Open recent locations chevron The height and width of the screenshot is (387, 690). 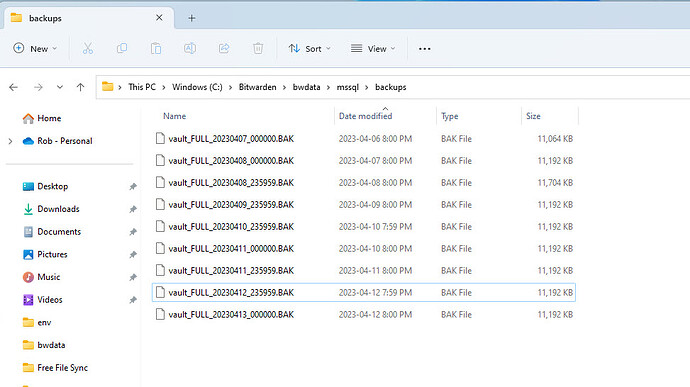coord(60,87)
